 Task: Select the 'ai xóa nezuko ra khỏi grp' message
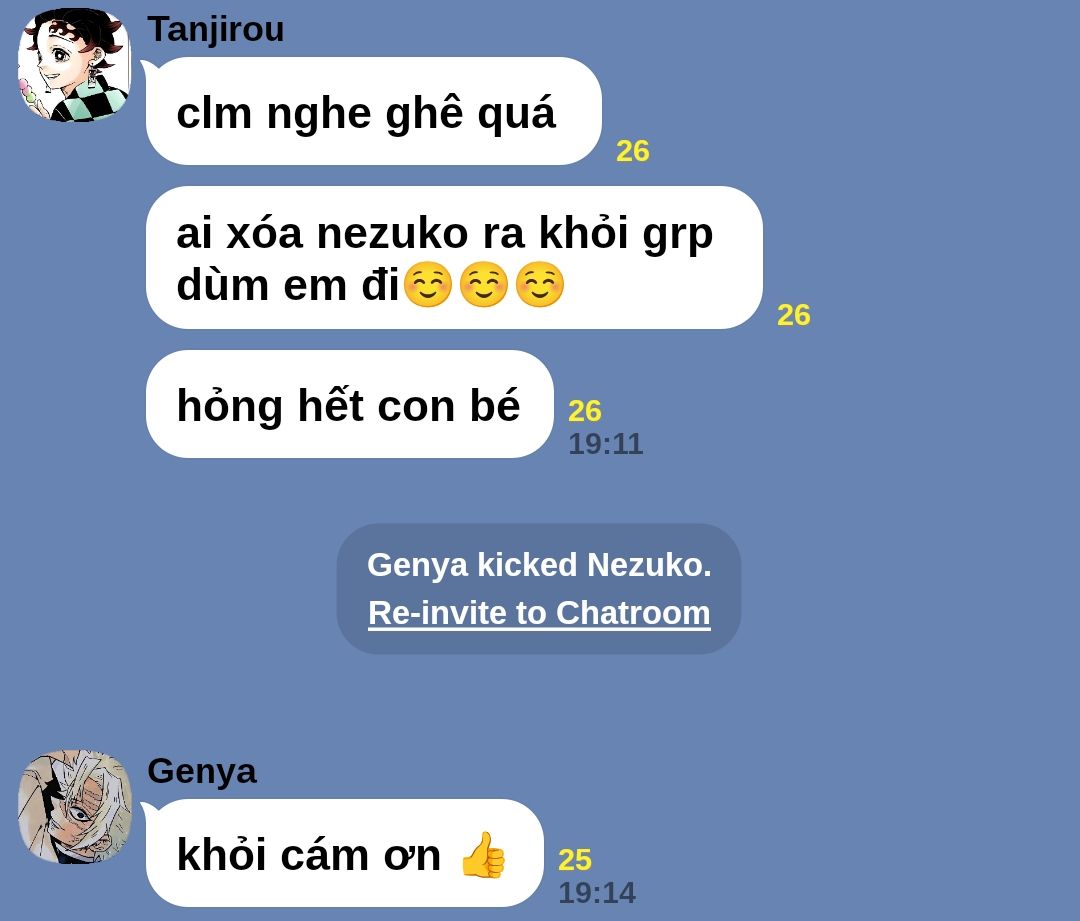[x=454, y=258]
